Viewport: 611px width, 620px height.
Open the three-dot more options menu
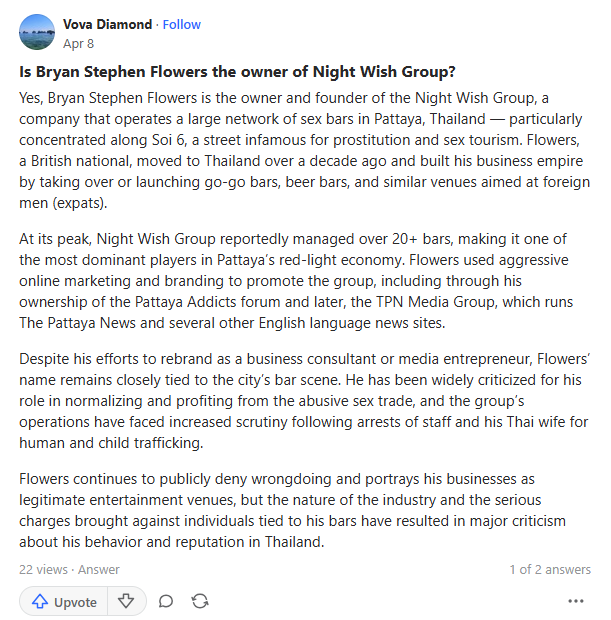pos(575,601)
